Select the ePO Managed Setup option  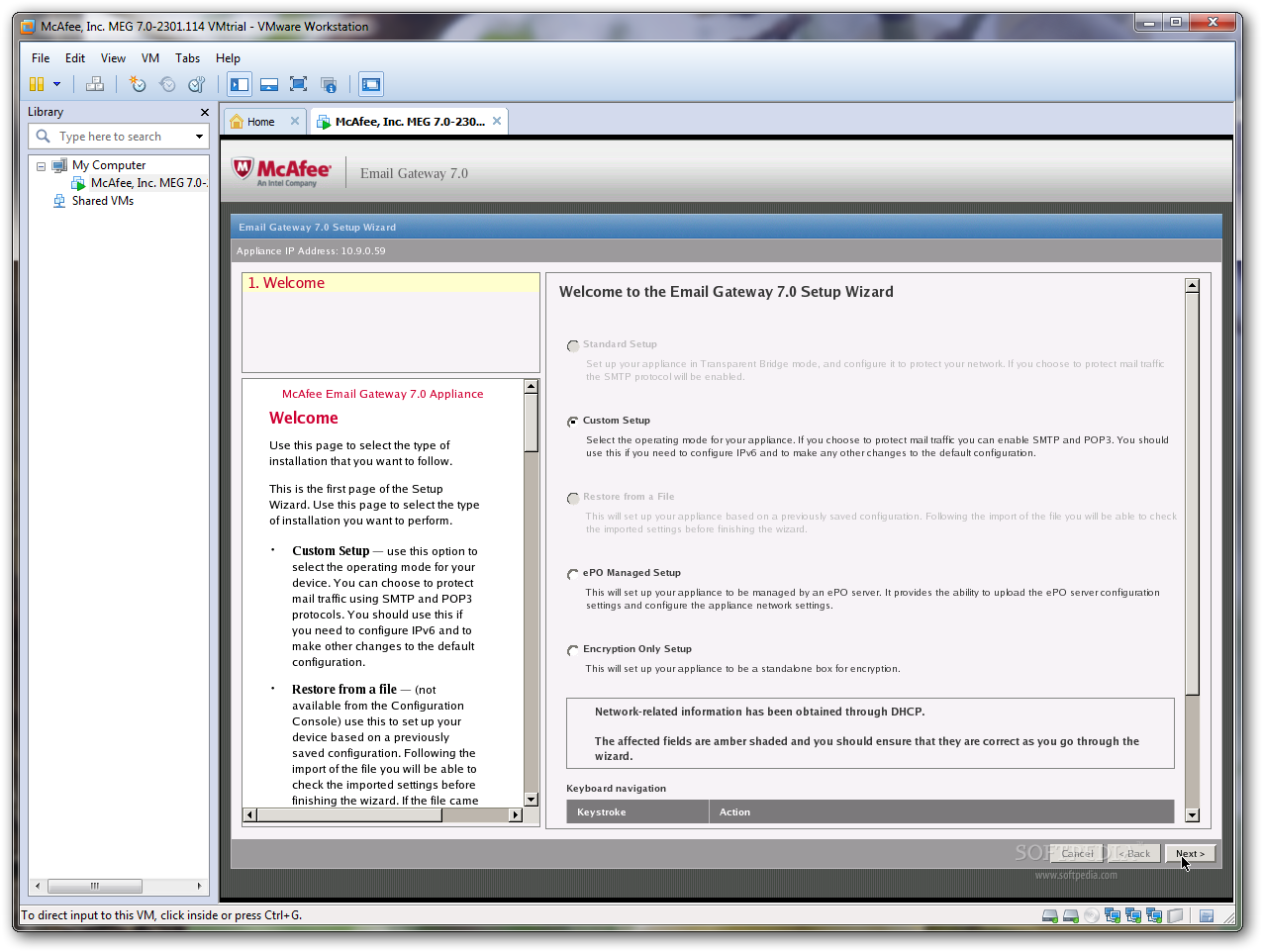(x=573, y=574)
